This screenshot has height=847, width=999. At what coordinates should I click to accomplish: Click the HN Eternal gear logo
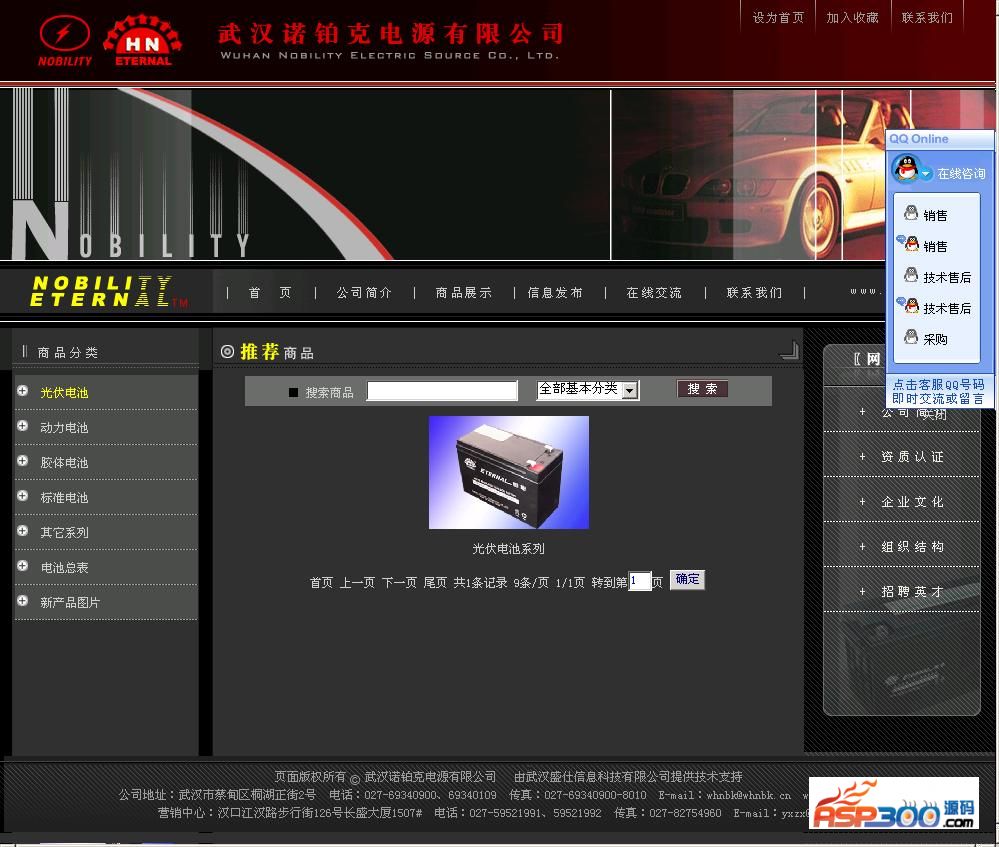click(x=143, y=41)
